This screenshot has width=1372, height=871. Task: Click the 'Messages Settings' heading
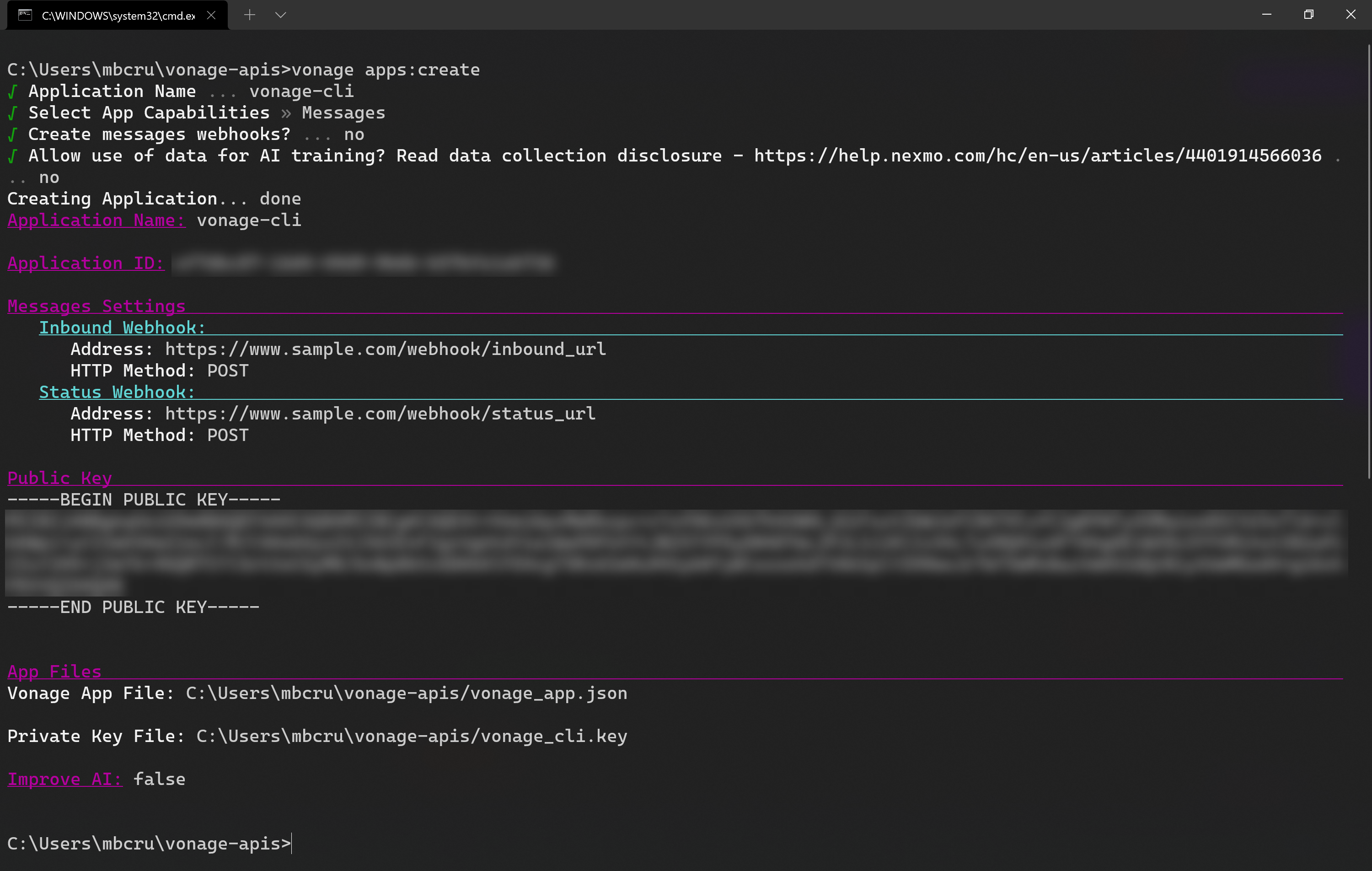click(96, 306)
